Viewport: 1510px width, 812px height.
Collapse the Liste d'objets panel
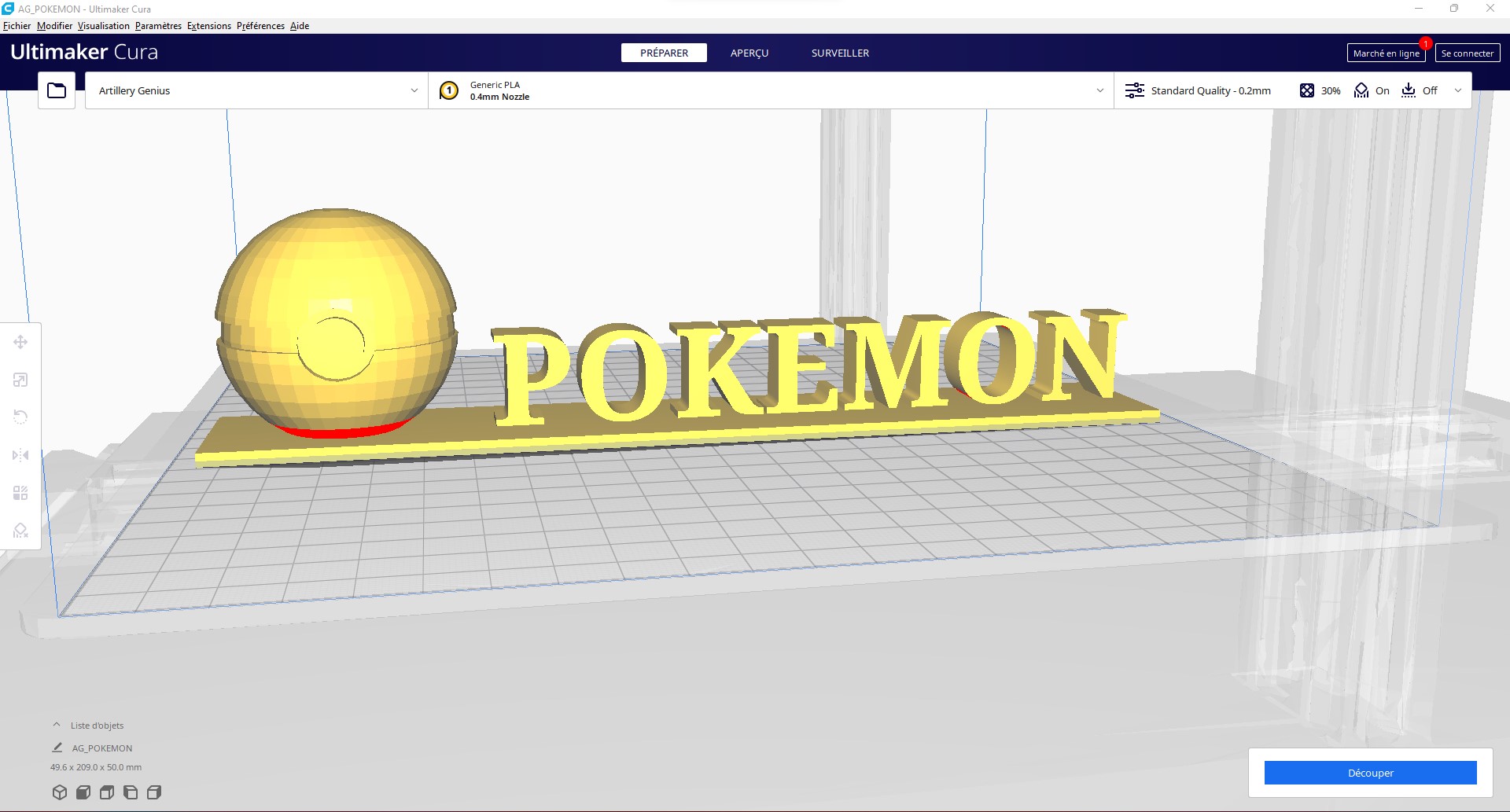coord(55,724)
